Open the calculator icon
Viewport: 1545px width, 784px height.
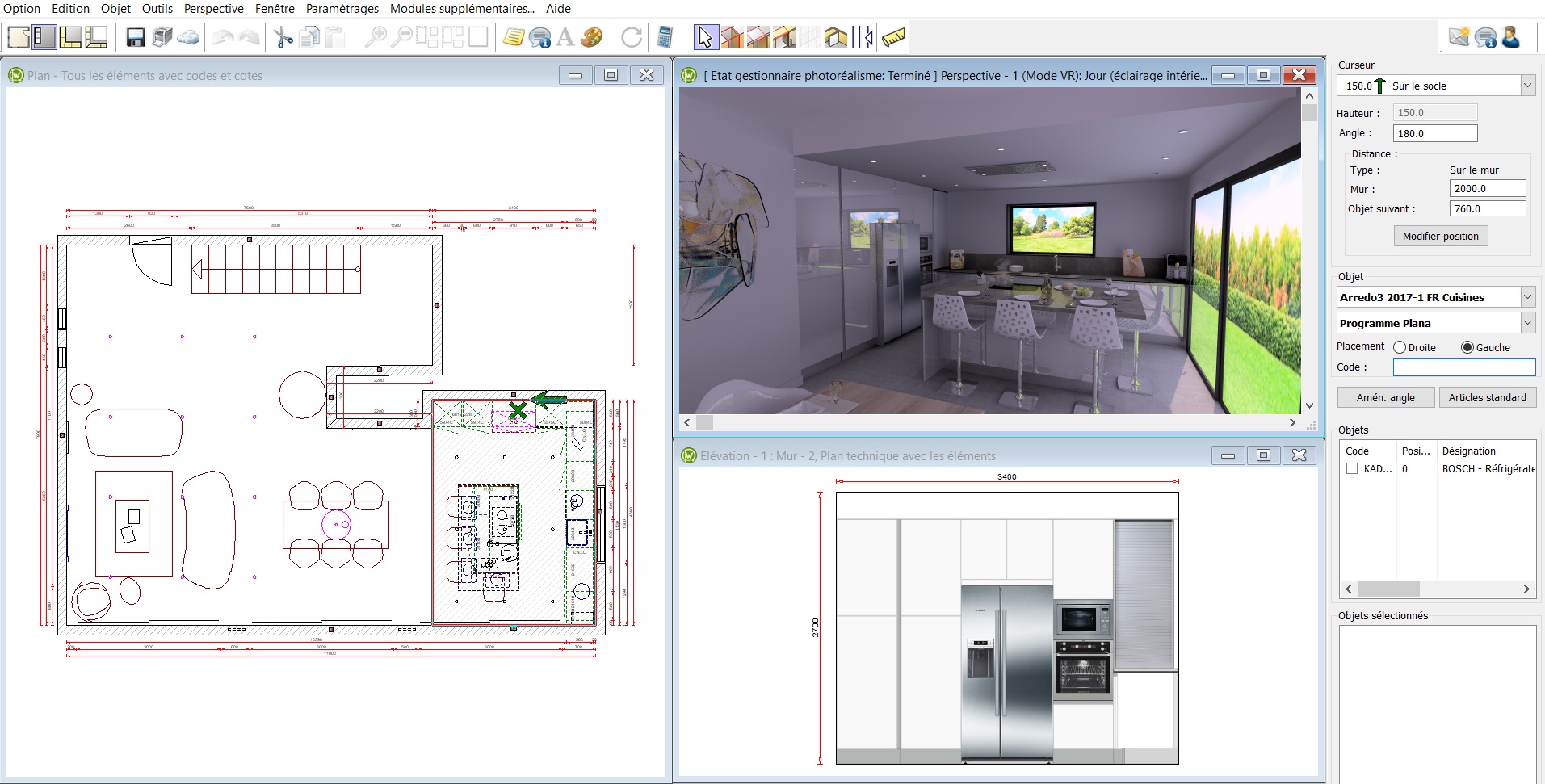click(x=665, y=37)
